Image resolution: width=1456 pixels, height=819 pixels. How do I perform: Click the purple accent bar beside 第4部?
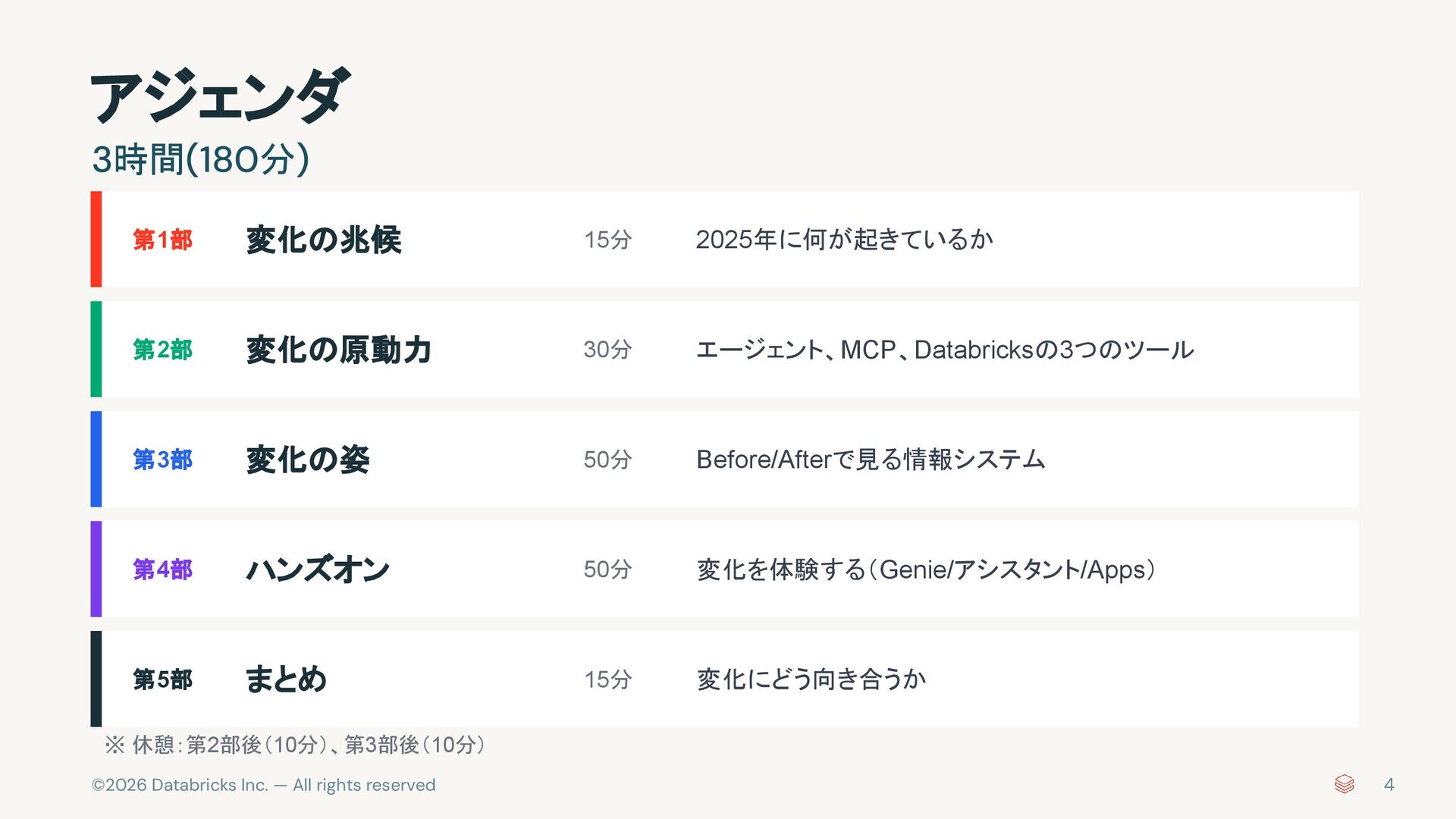(x=96, y=569)
